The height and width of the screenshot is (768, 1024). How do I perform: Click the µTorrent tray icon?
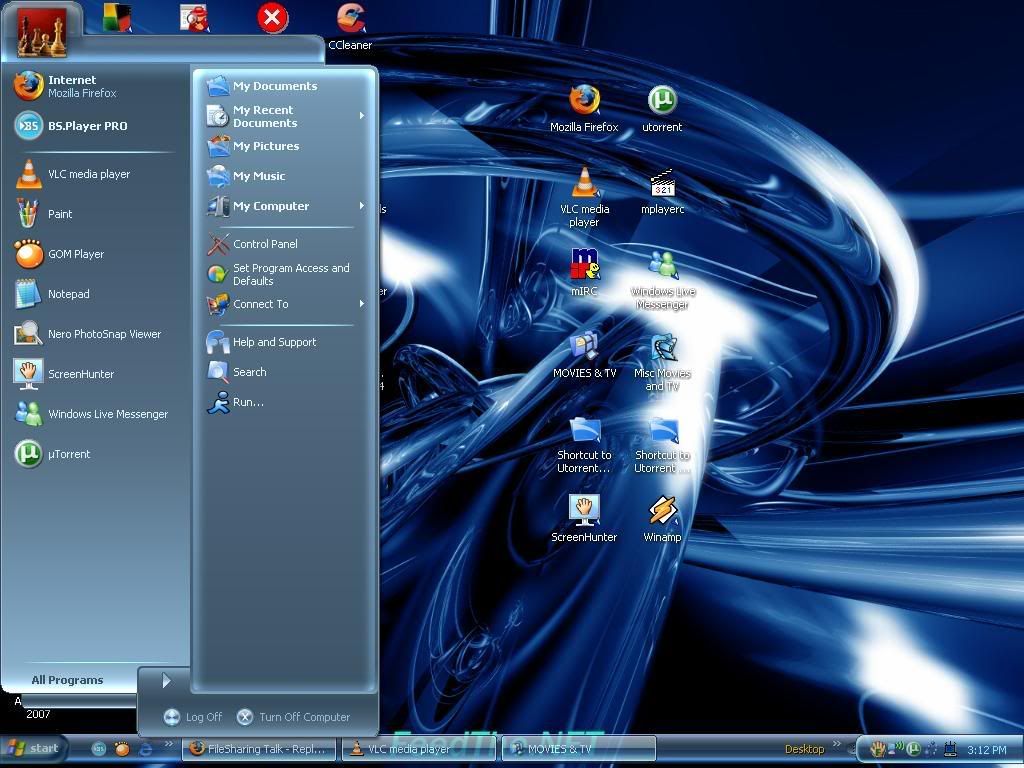914,749
